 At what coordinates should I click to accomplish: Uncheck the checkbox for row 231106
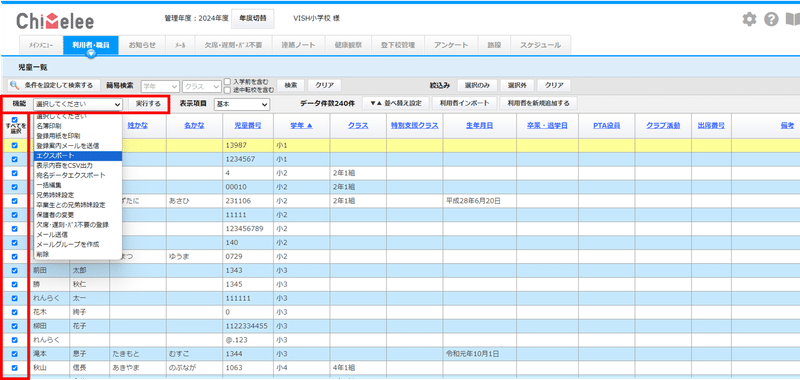(x=14, y=201)
